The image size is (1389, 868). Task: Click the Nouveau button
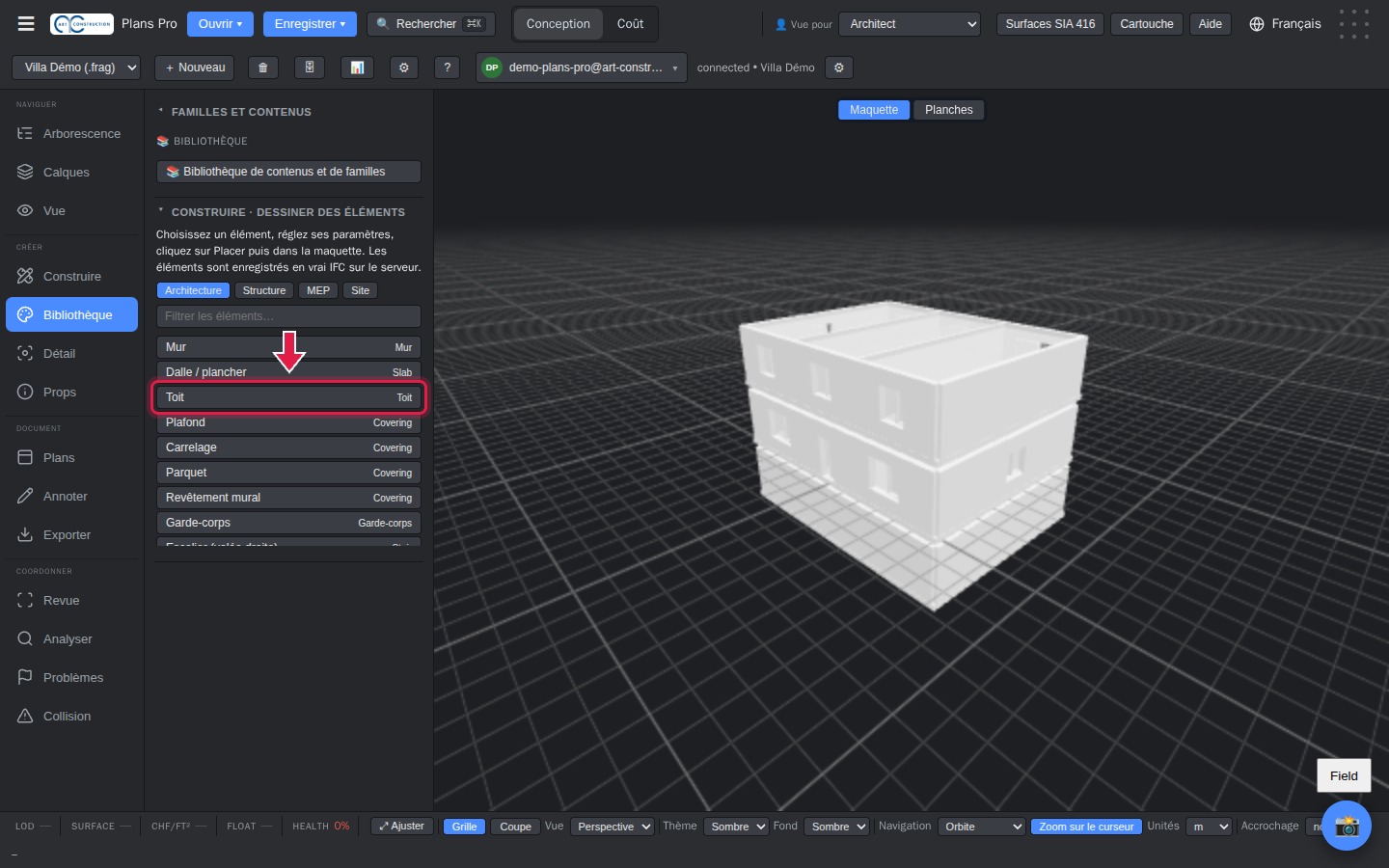[195, 68]
